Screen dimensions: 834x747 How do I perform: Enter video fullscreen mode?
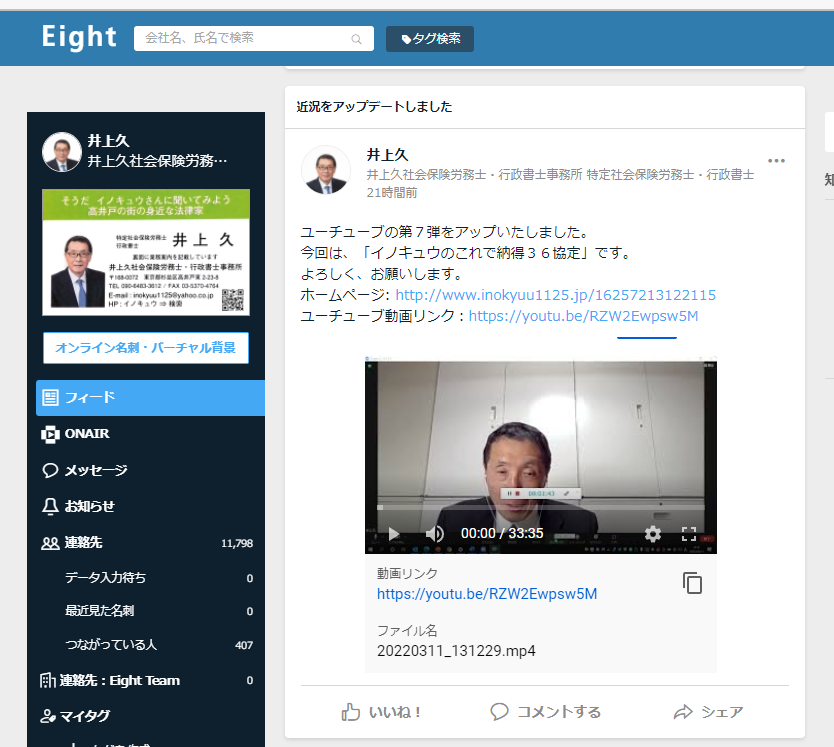click(x=689, y=534)
